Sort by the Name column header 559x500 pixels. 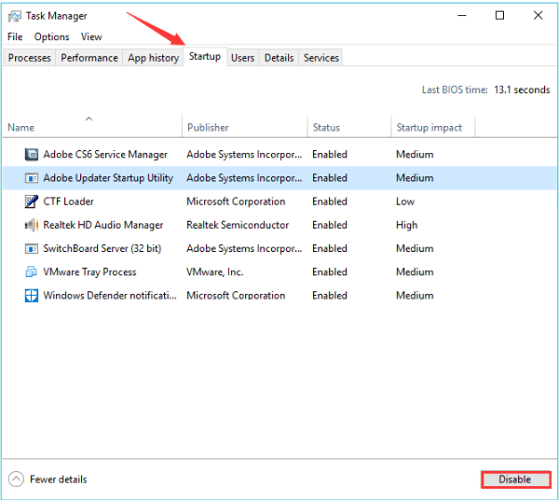(x=92, y=126)
